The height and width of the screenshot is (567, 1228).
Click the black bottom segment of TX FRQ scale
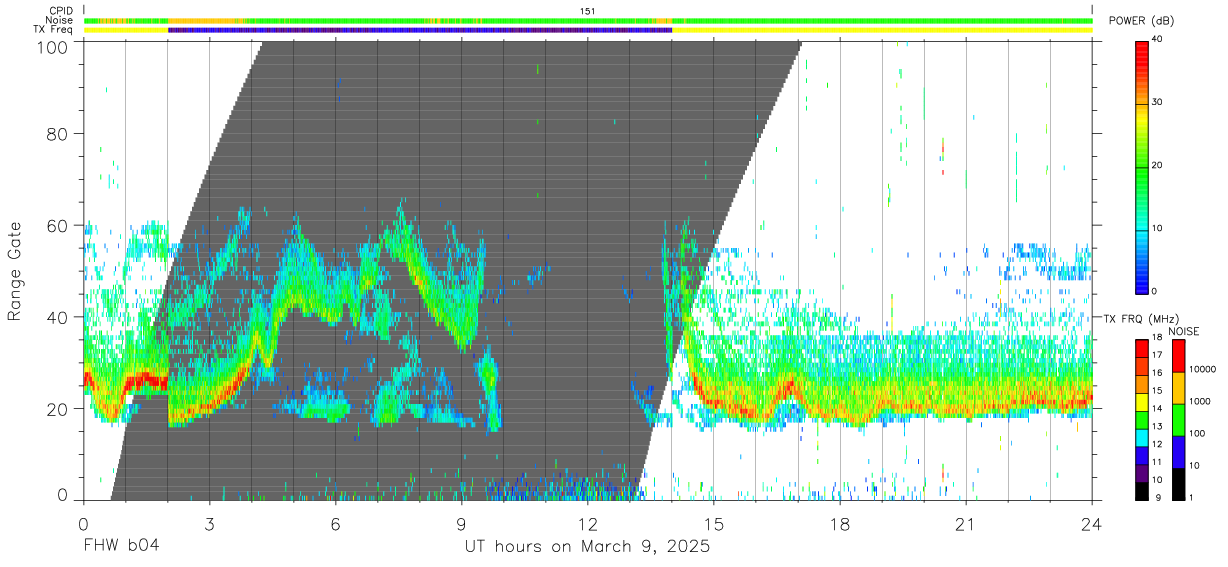coord(1142,489)
